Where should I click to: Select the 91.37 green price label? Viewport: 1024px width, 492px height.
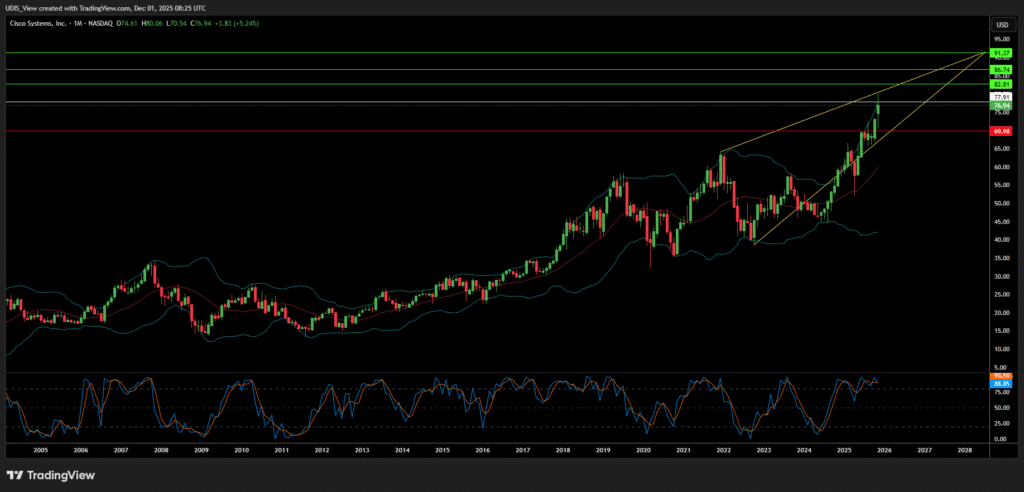click(1001, 52)
